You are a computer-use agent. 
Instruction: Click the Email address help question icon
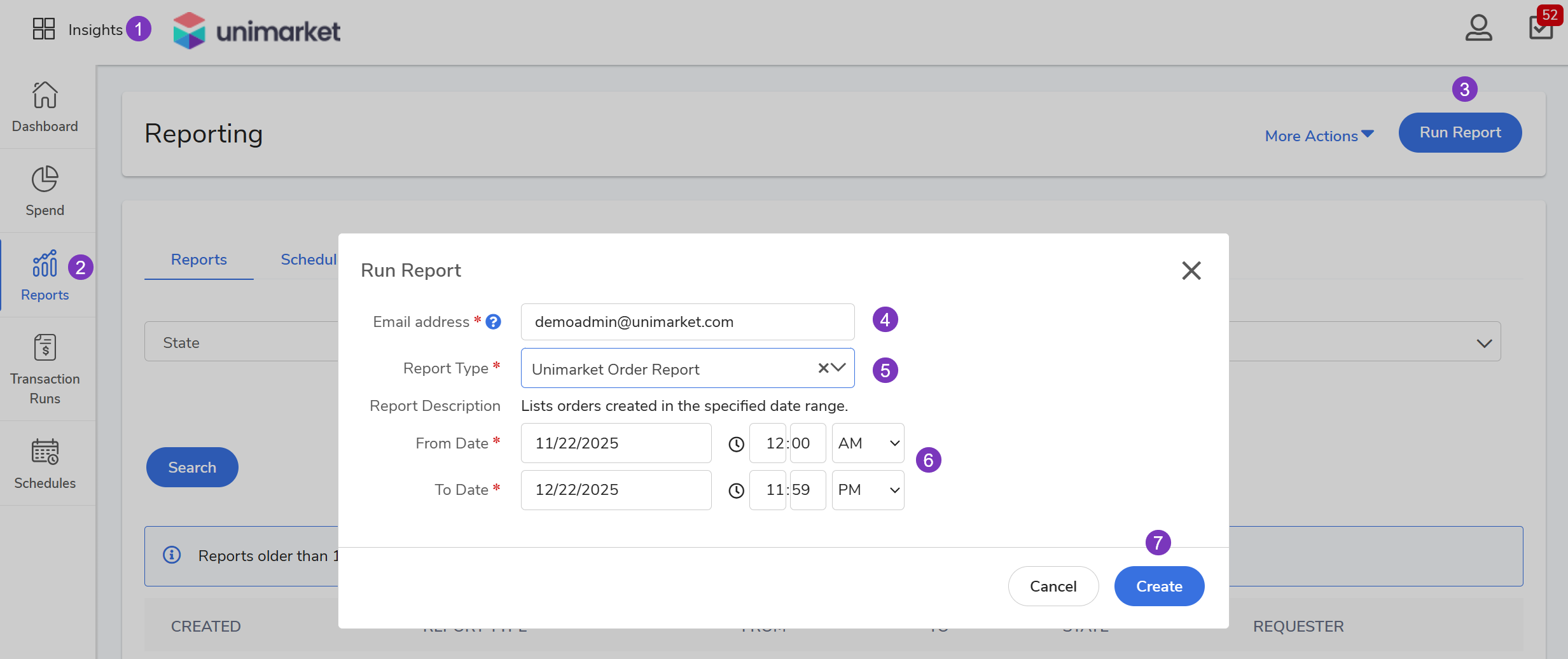click(x=493, y=322)
